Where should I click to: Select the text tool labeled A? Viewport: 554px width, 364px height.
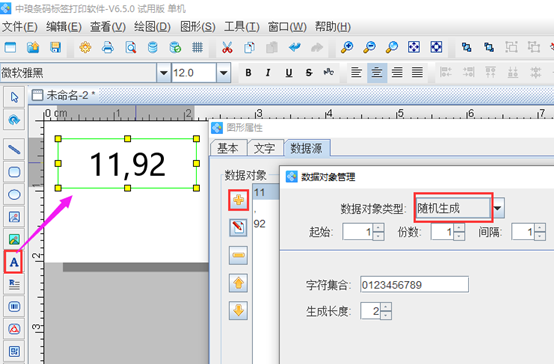point(14,262)
